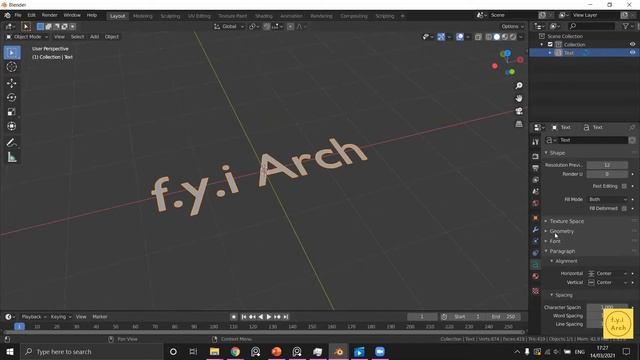Viewport: 640px width, 360px height.
Task: Switch to the Sculpting workspace tab
Action: tap(170, 16)
